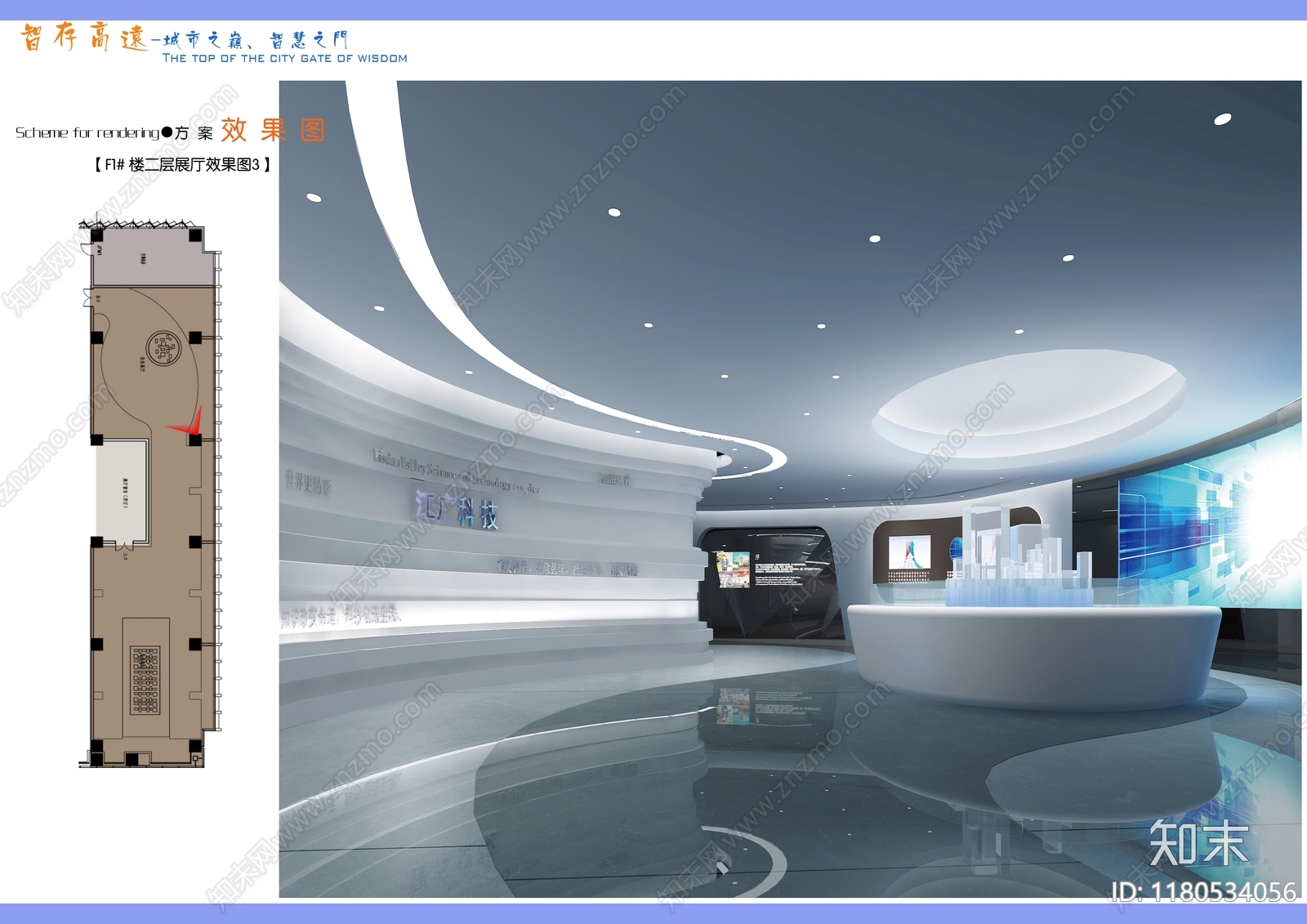Click the caption 【FI# 楼二层展厅效果图3】
Screen dimensions: 1307x924
pyautogui.click(x=182, y=164)
